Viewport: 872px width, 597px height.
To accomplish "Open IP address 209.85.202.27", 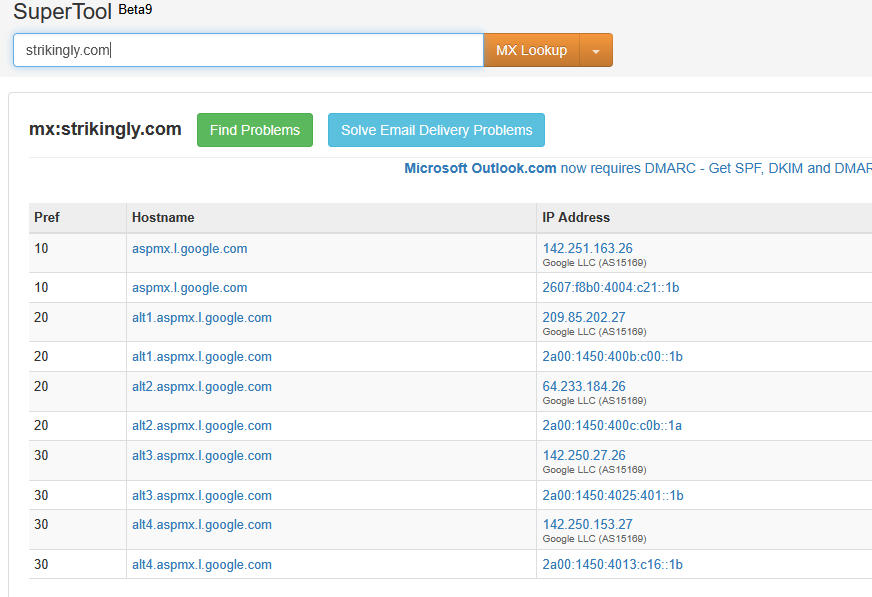I will [x=584, y=317].
